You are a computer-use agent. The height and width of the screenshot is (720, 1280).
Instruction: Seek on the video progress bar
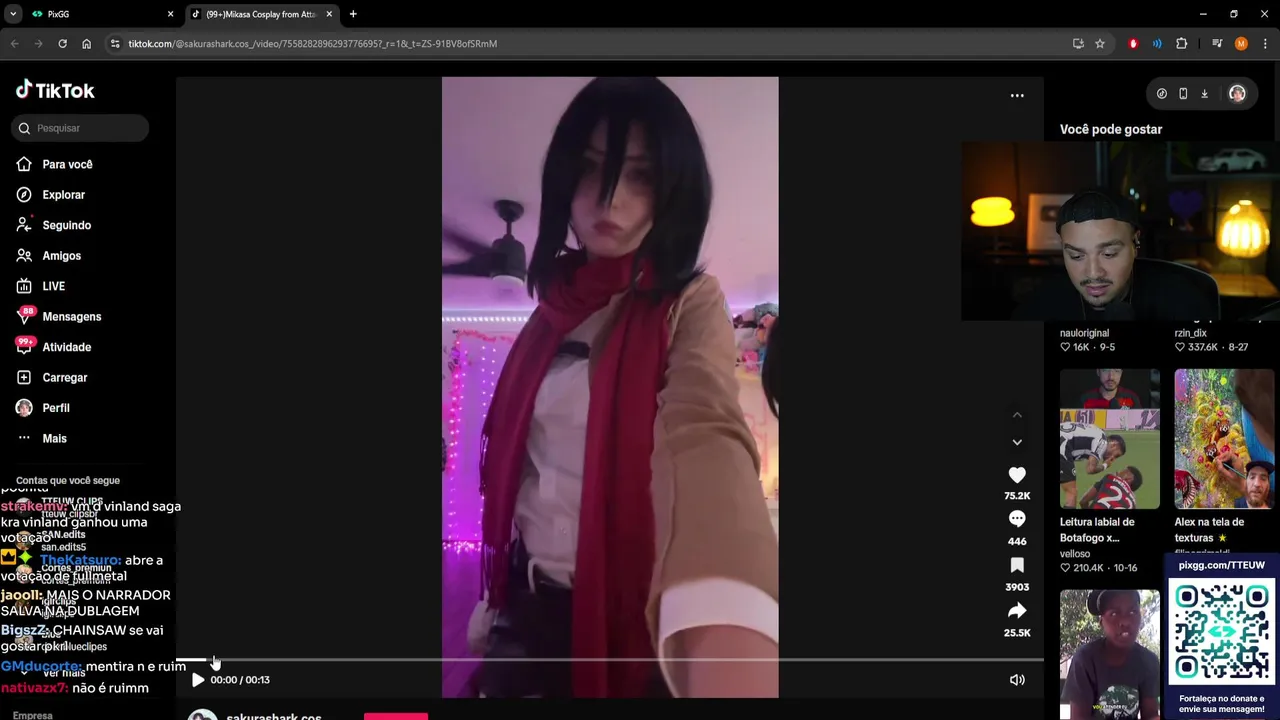click(x=609, y=660)
